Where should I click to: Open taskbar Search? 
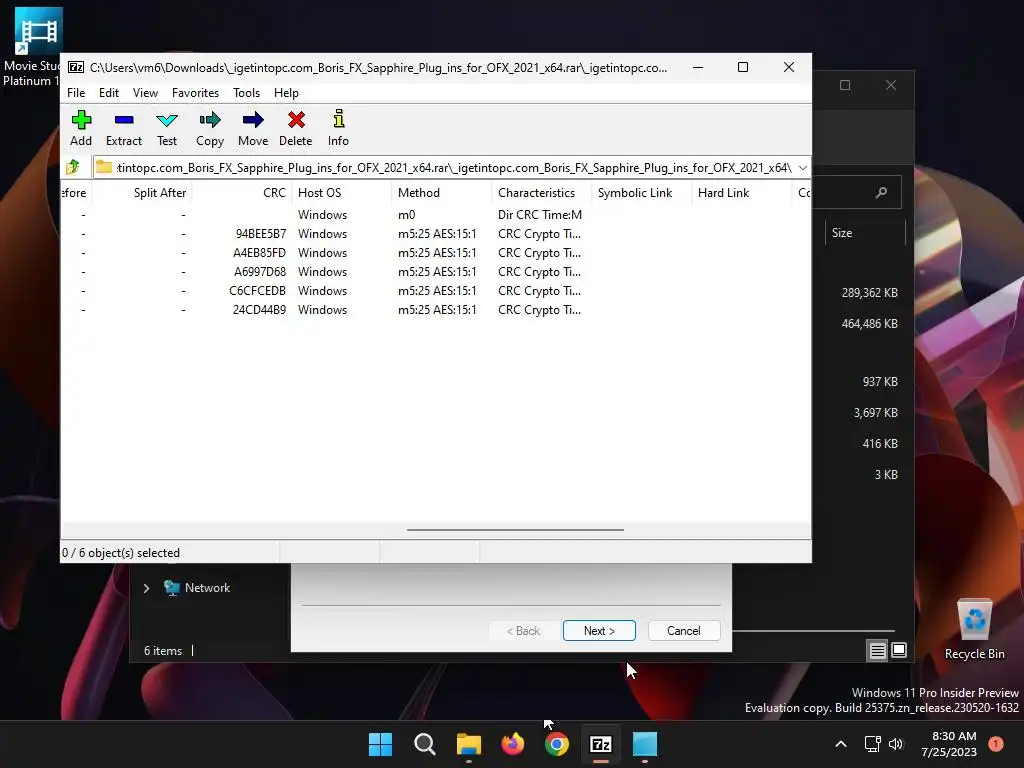tap(424, 744)
